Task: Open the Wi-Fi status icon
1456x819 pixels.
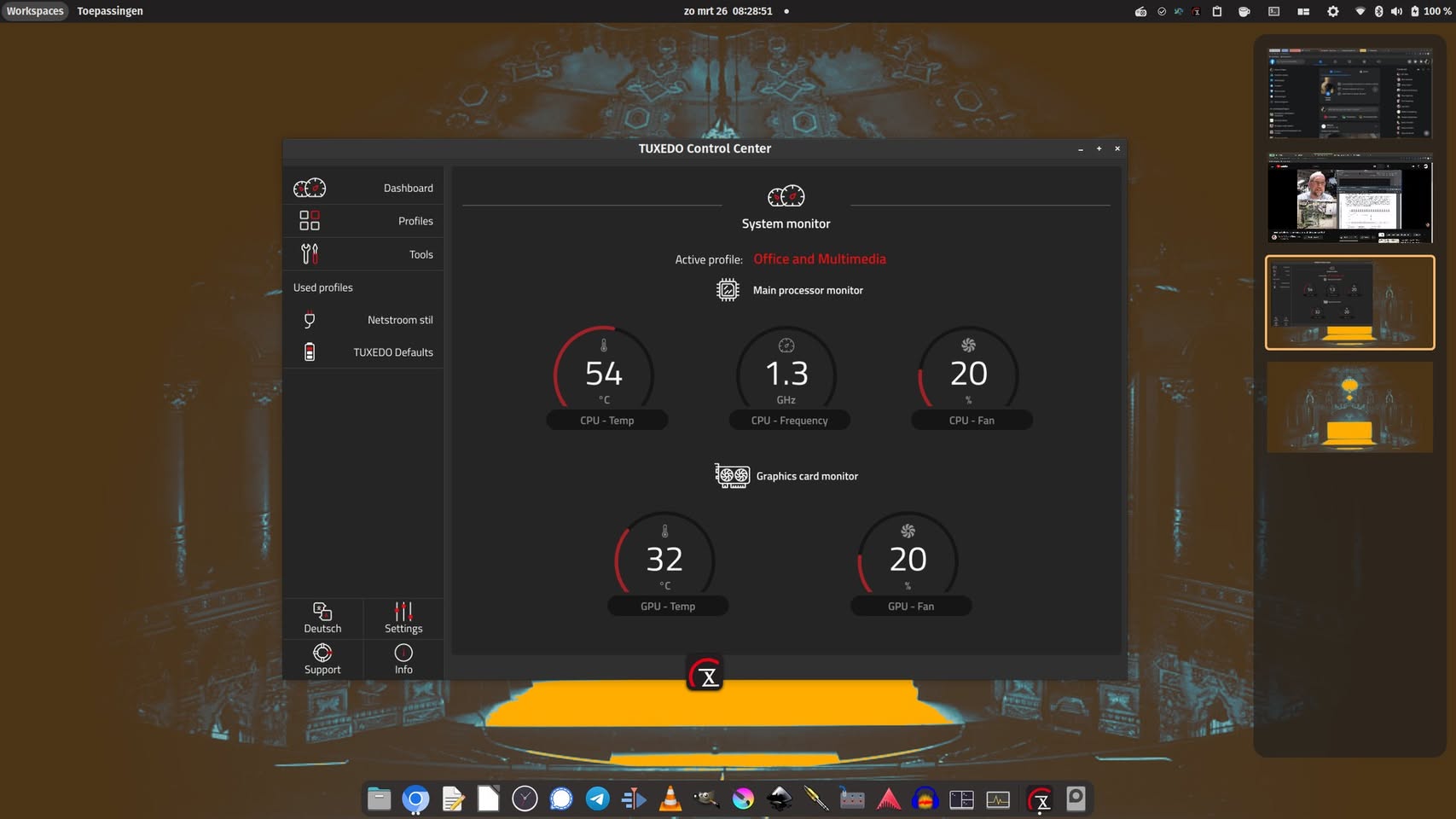Action: click(1360, 12)
